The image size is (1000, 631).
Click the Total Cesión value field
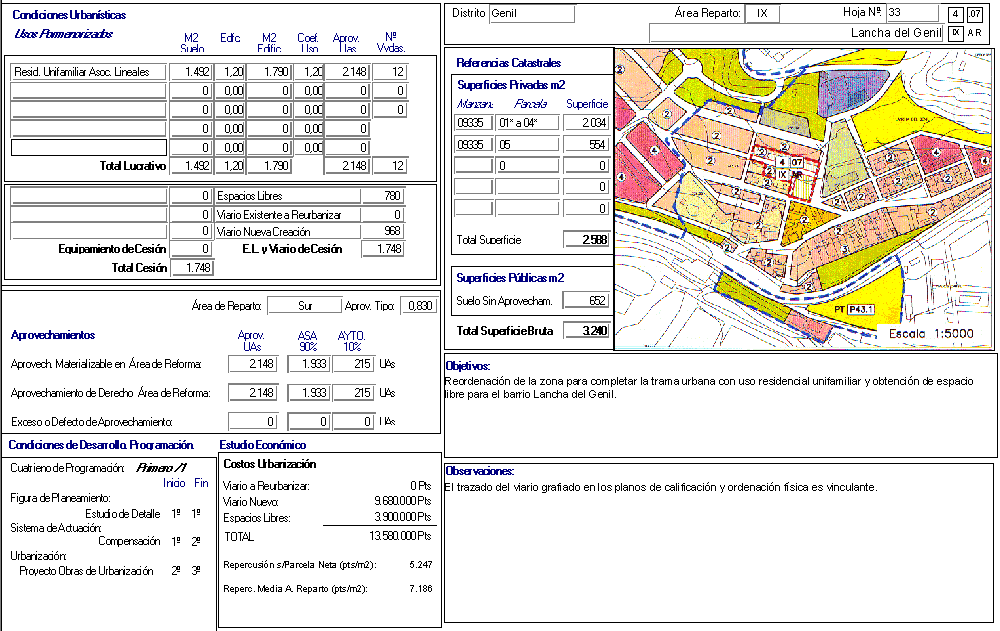(192, 268)
